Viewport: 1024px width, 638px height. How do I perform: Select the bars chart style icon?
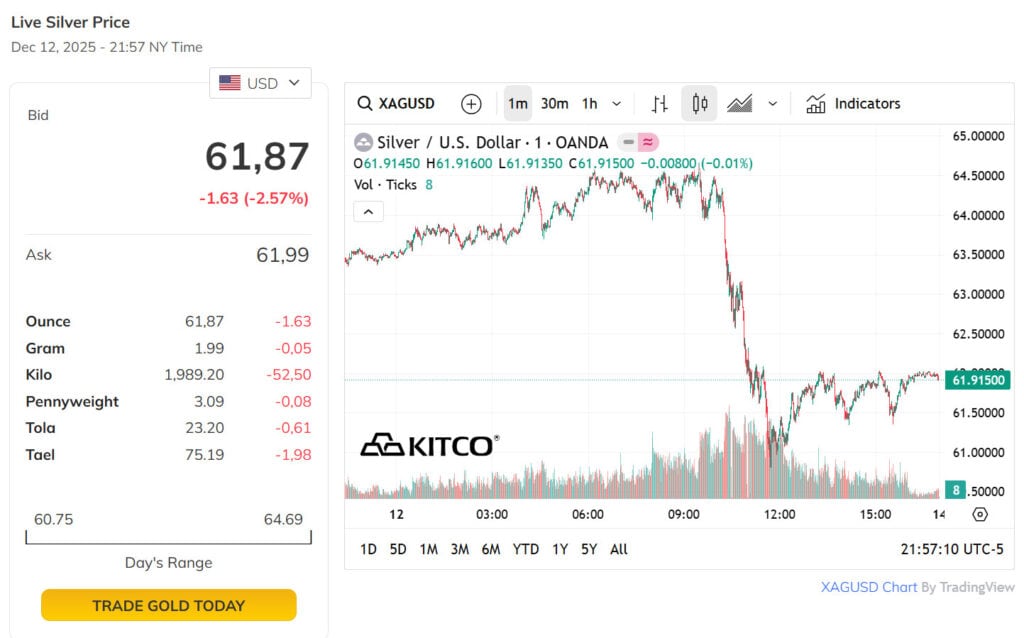point(660,104)
